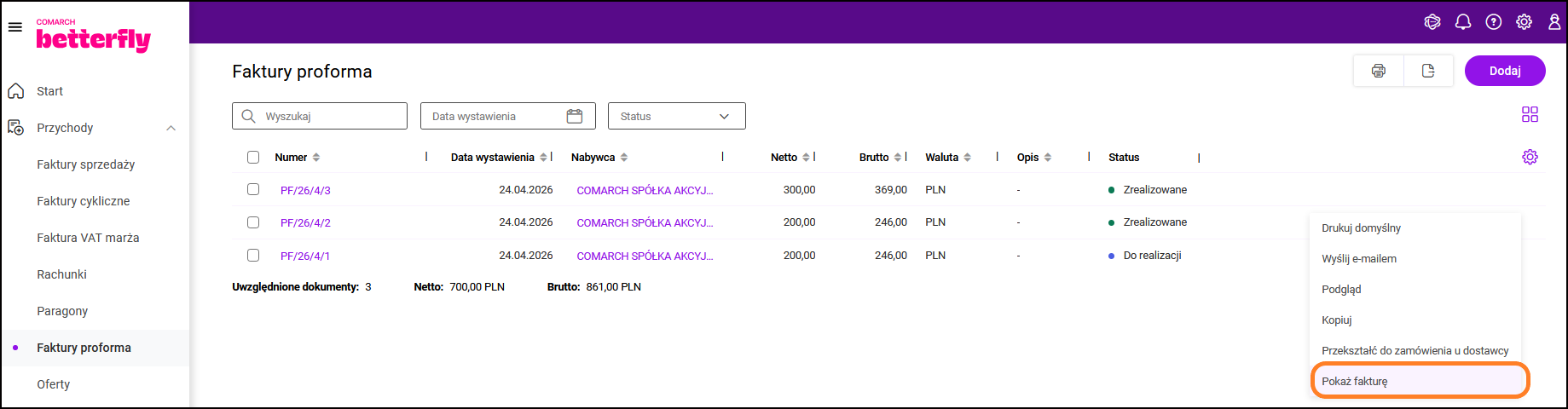
Task: Click the notification bell icon
Action: (x=1463, y=22)
